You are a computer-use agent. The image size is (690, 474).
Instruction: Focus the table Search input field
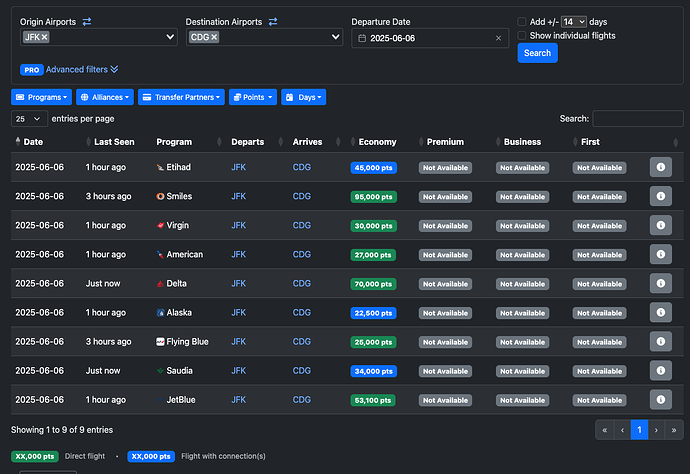[x=638, y=119]
